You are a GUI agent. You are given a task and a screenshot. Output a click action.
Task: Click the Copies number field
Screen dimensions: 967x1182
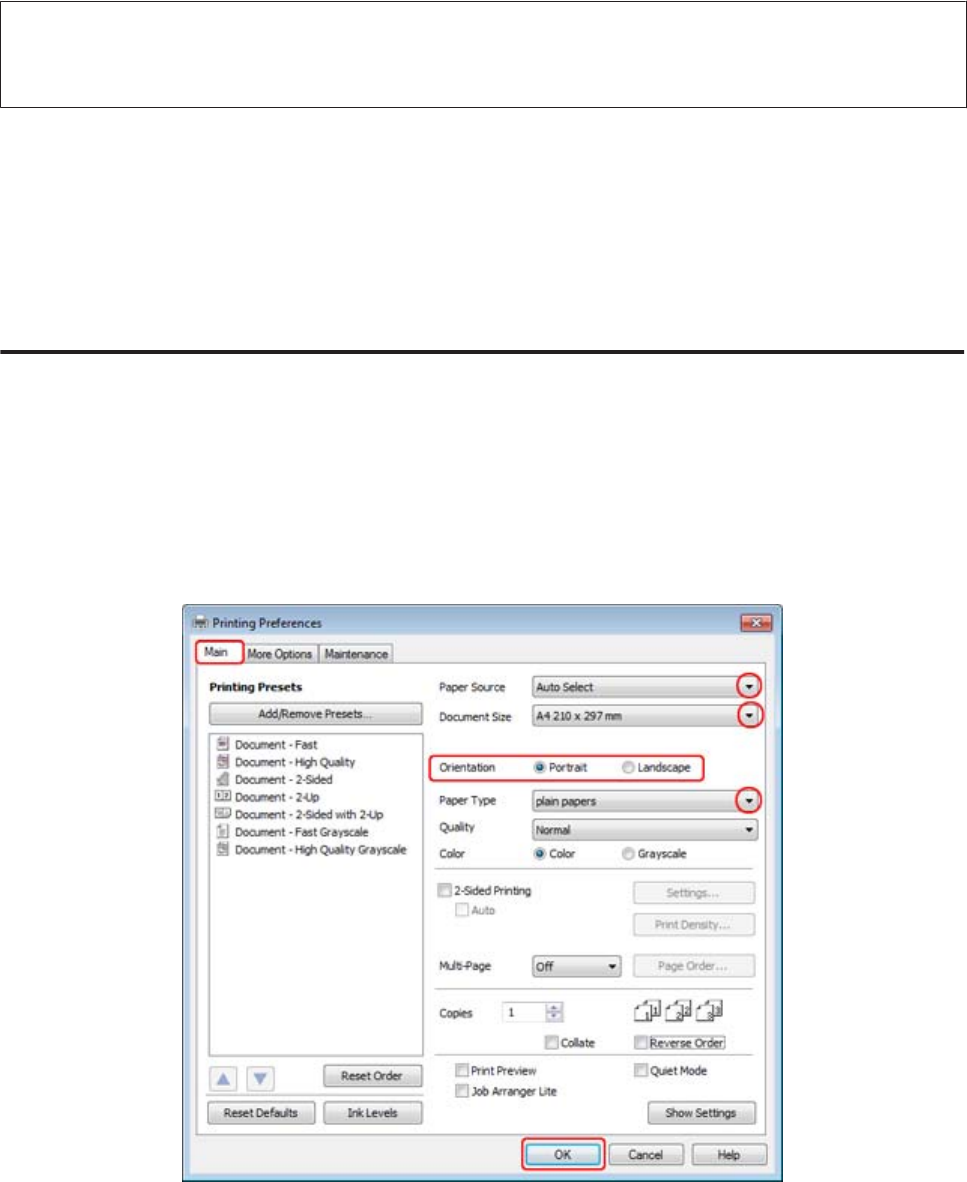[x=524, y=1012]
